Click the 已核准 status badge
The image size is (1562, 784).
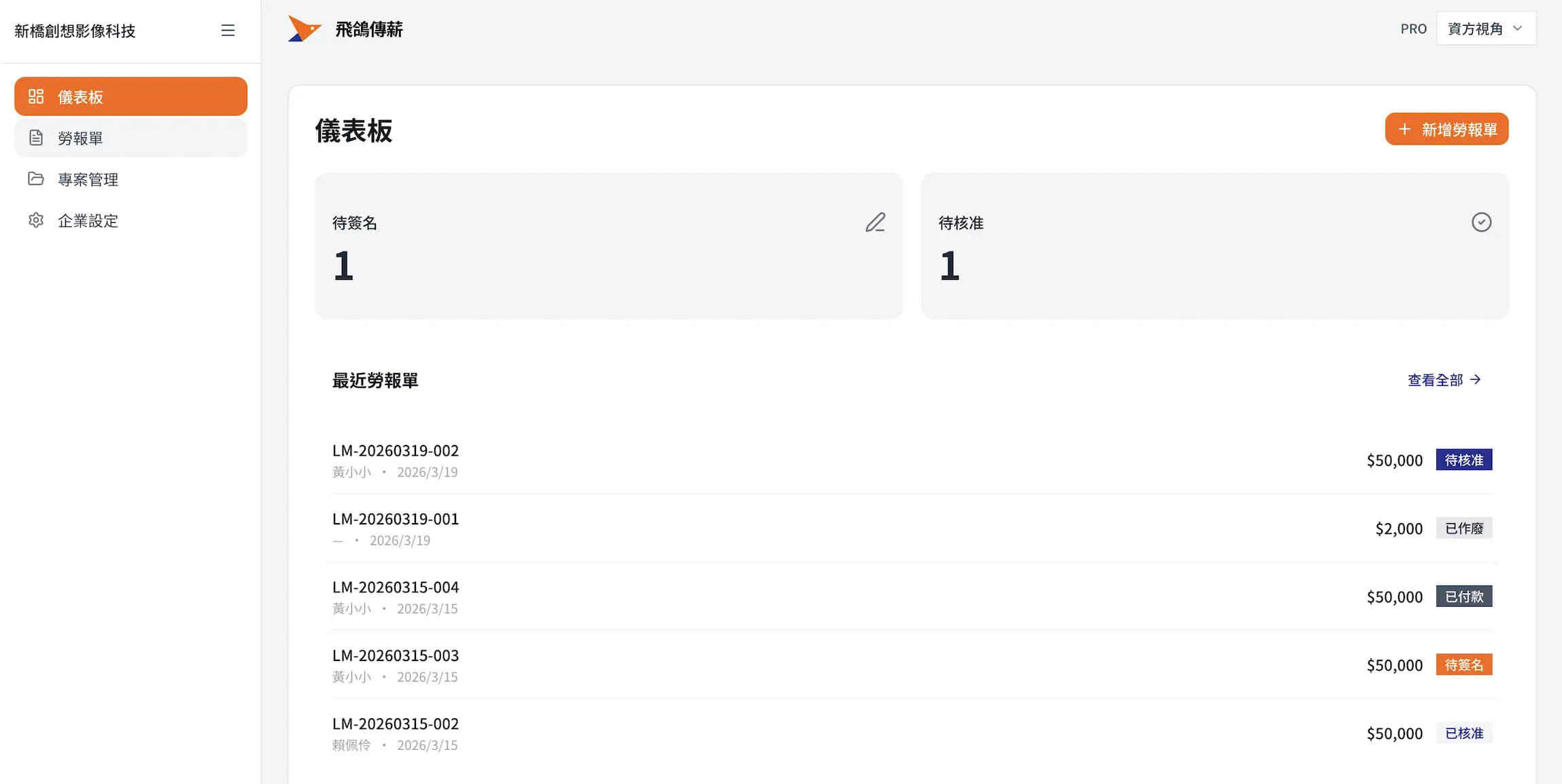click(1463, 733)
